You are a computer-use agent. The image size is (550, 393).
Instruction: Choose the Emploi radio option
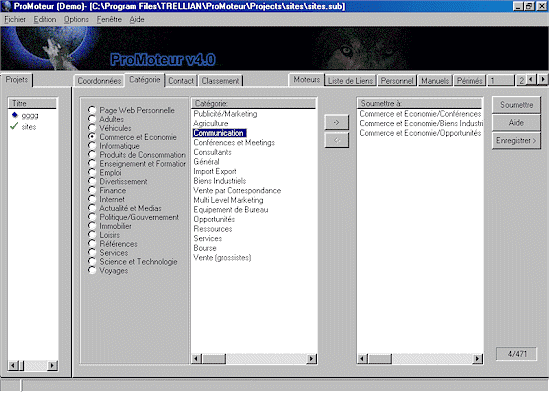pos(92,172)
